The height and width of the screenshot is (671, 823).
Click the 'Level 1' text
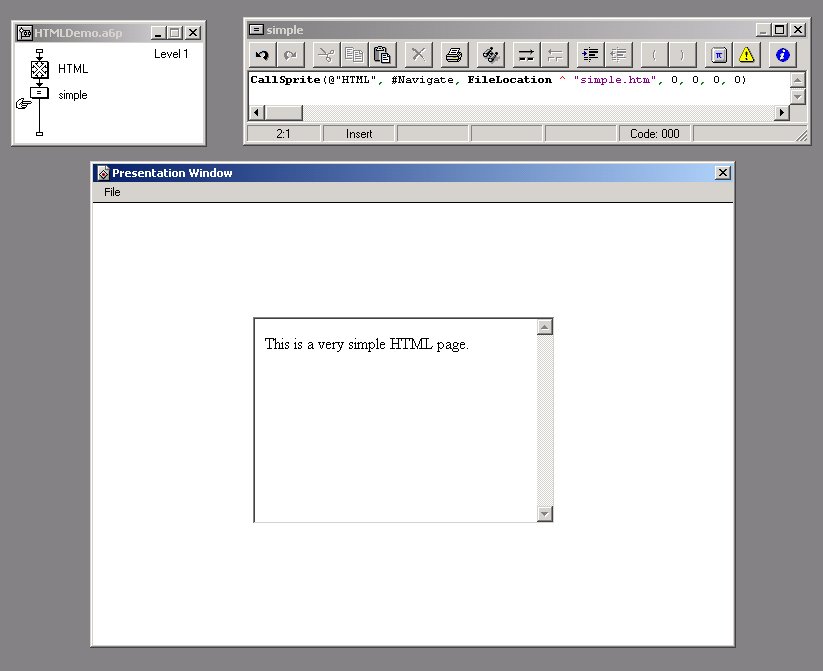171,54
